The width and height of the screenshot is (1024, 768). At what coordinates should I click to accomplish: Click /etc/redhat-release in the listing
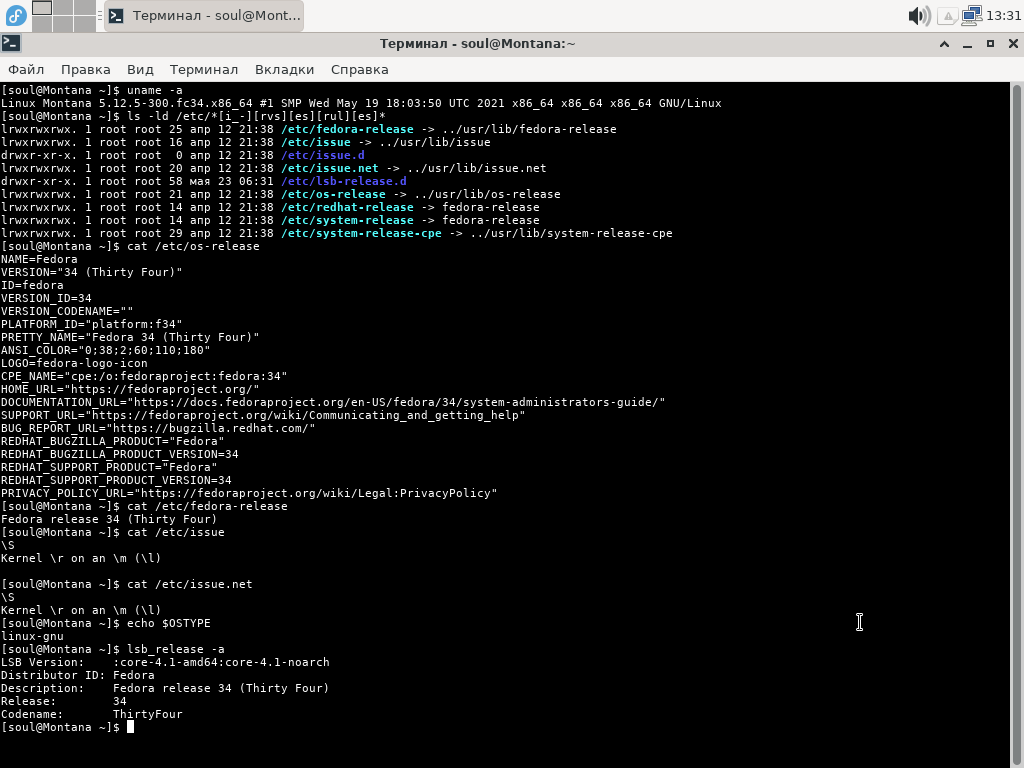[x=347, y=207]
